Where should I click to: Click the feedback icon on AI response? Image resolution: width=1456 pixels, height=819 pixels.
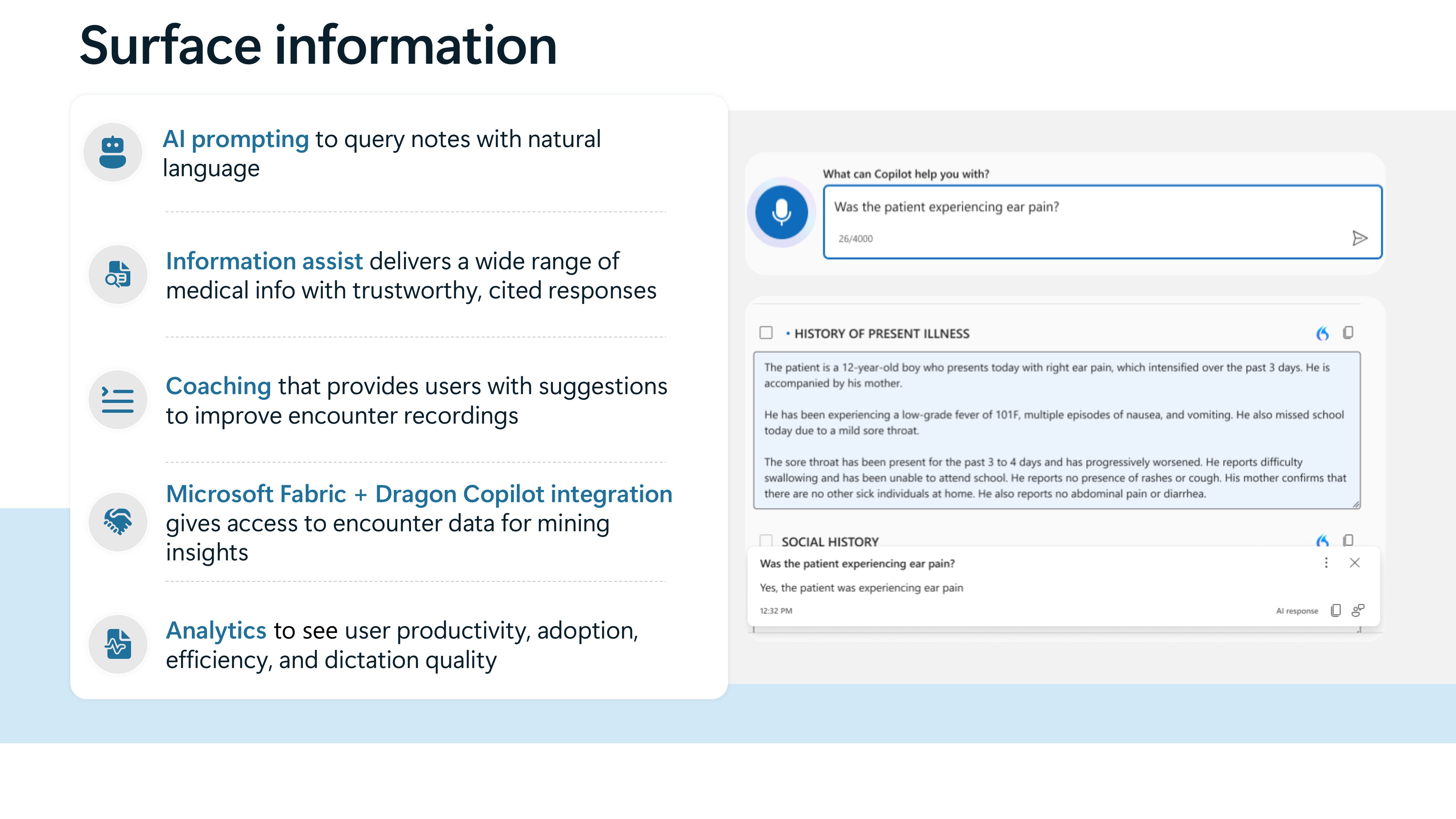1358,610
